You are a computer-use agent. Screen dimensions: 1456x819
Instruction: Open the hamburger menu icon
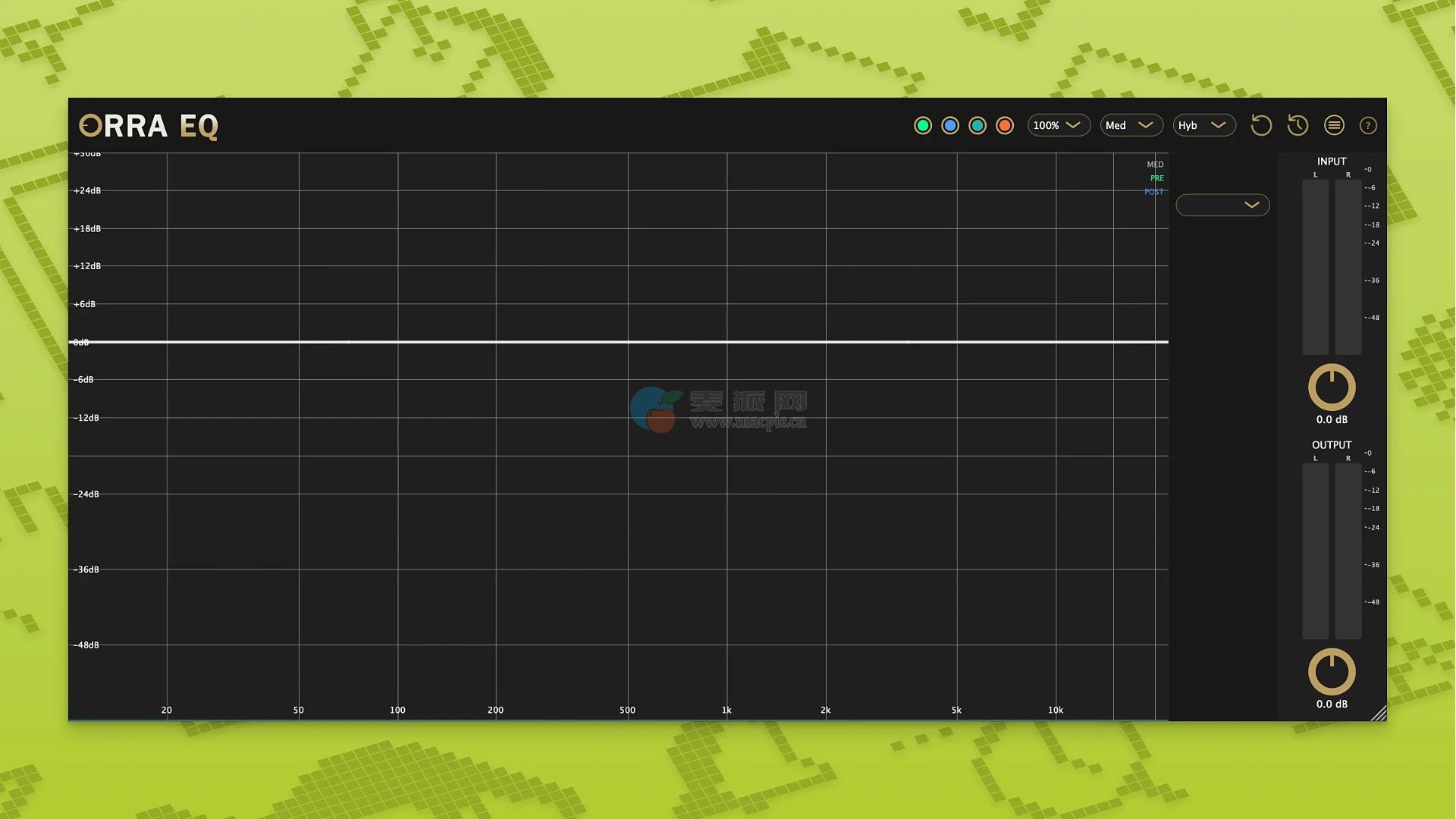(x=1334, y=125)
